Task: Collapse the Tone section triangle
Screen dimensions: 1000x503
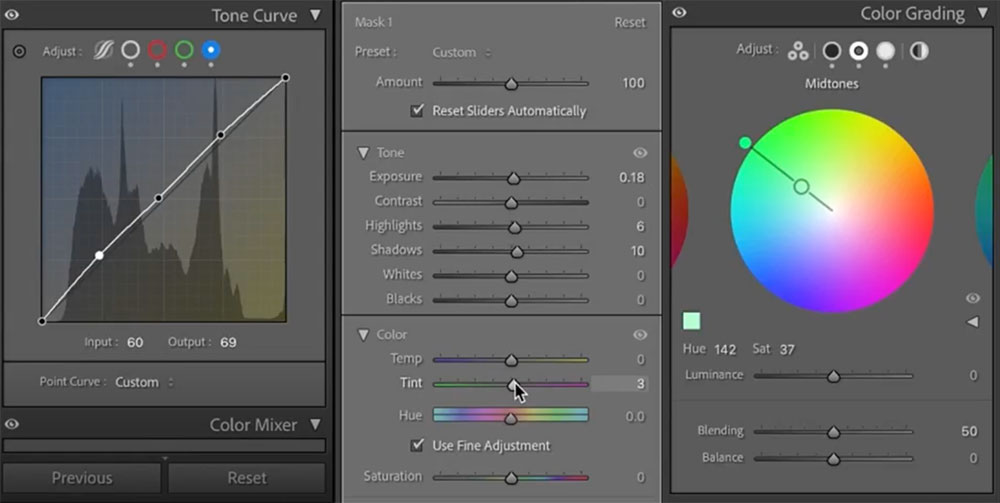Action: (363, 153)
